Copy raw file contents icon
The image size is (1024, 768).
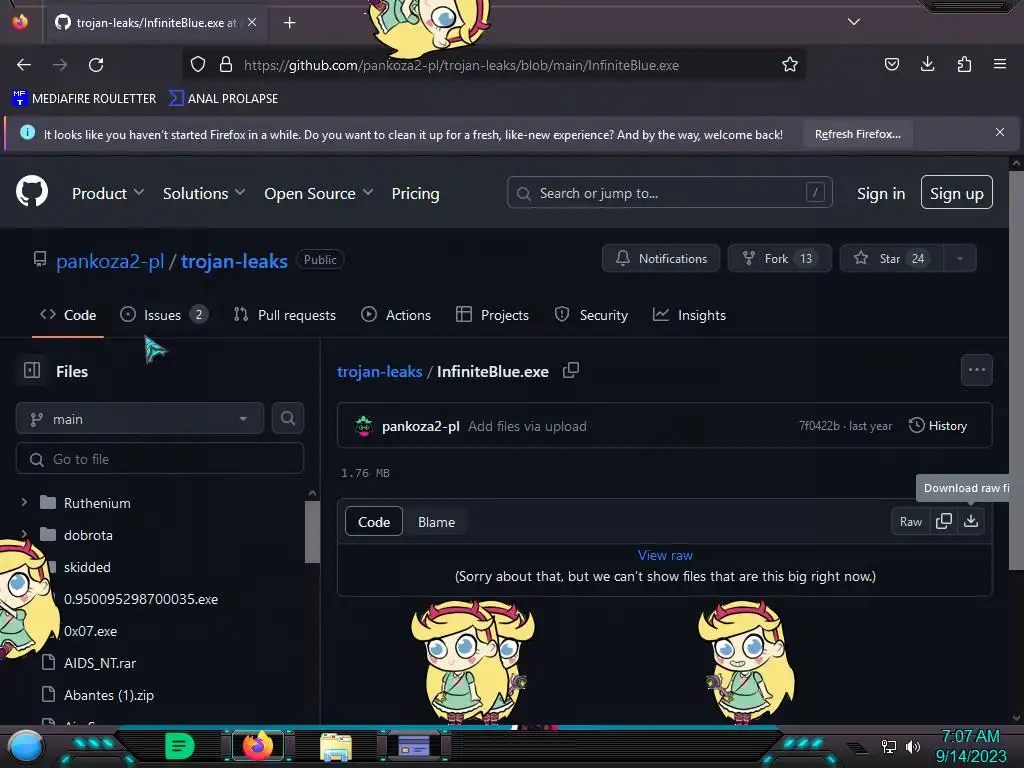coord(944,521)
